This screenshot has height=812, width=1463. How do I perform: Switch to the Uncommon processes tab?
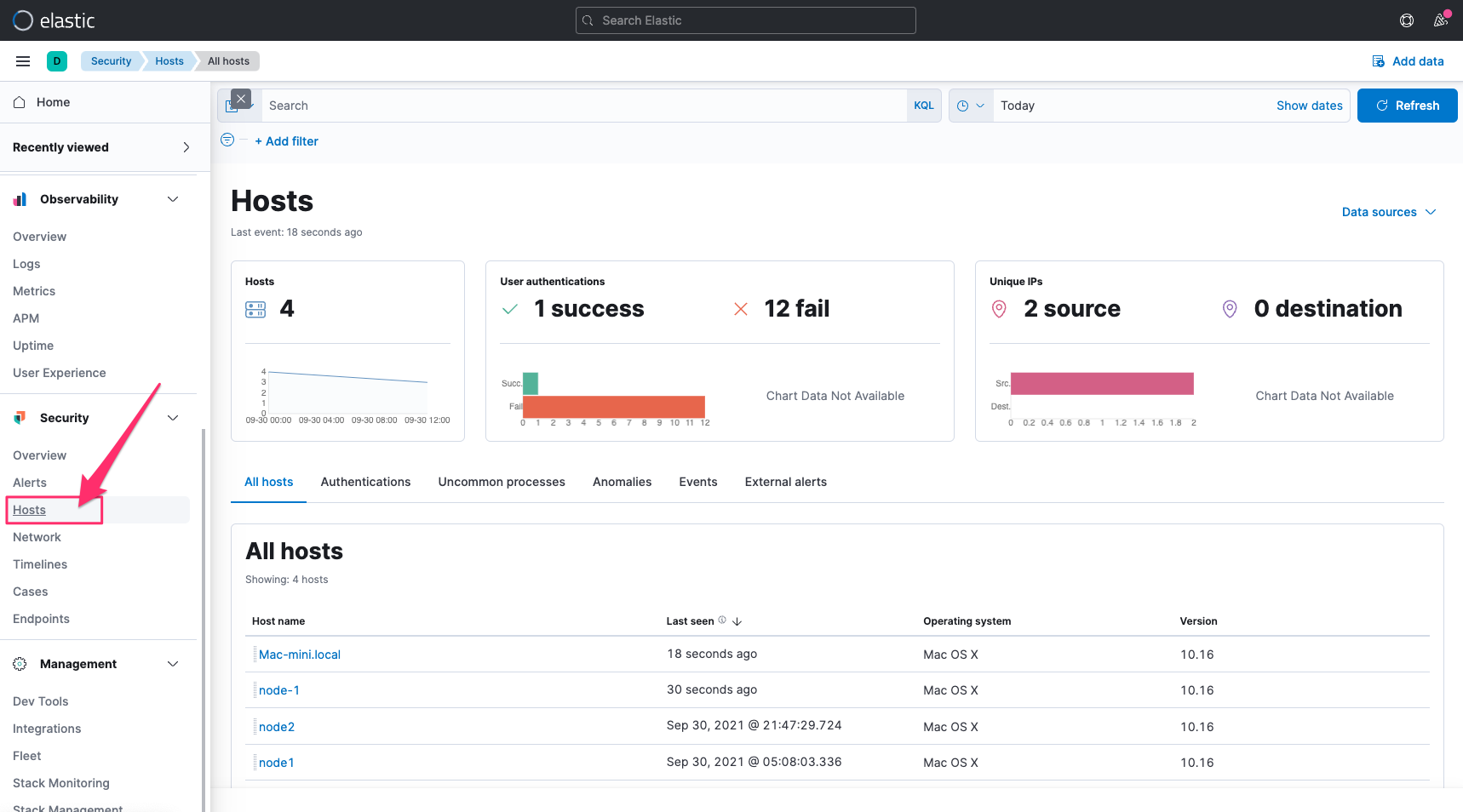tap(502, 482)
